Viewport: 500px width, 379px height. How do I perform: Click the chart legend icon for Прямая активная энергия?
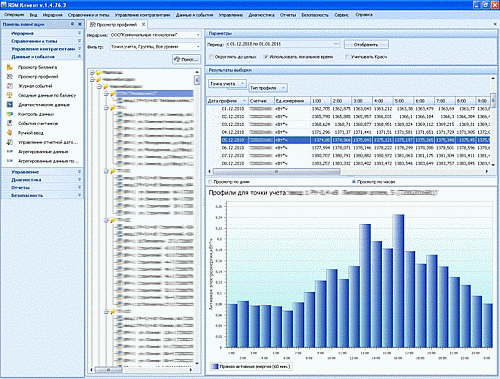pyautogui.click(x=215, y=367)
